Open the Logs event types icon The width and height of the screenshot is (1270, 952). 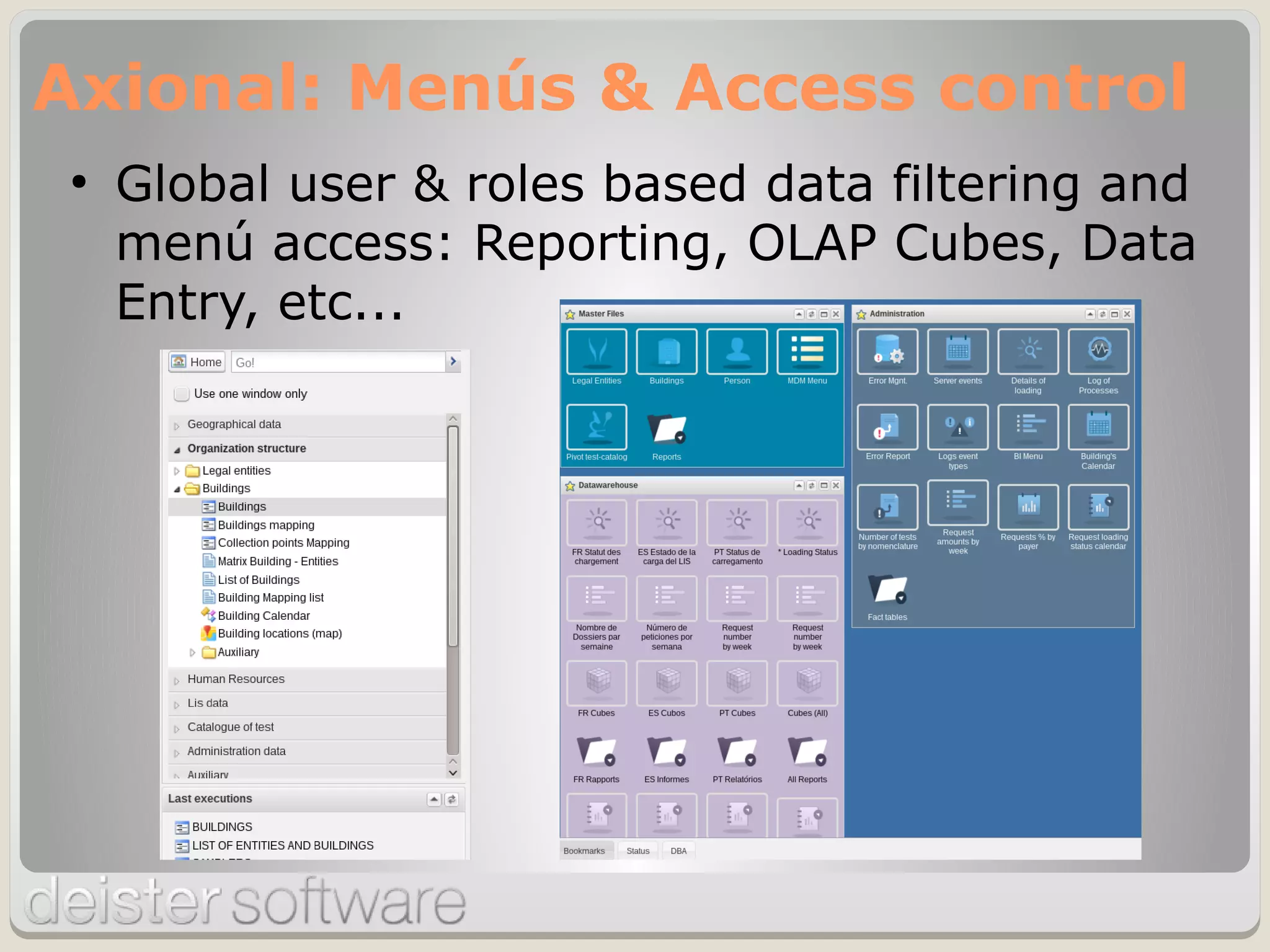[x=957, y=427]
